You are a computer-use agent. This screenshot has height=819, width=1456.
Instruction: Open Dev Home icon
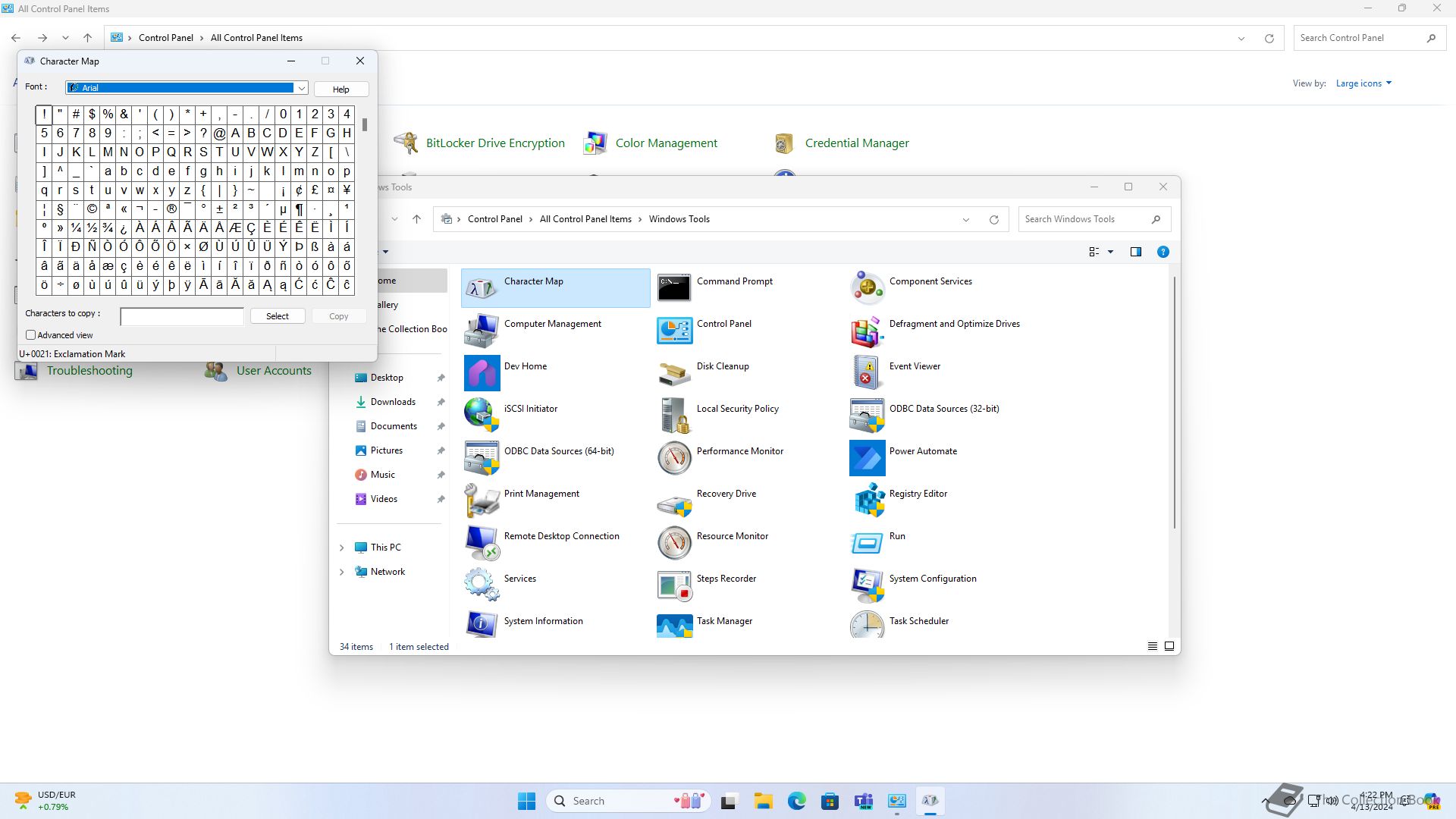click(482, 373)
